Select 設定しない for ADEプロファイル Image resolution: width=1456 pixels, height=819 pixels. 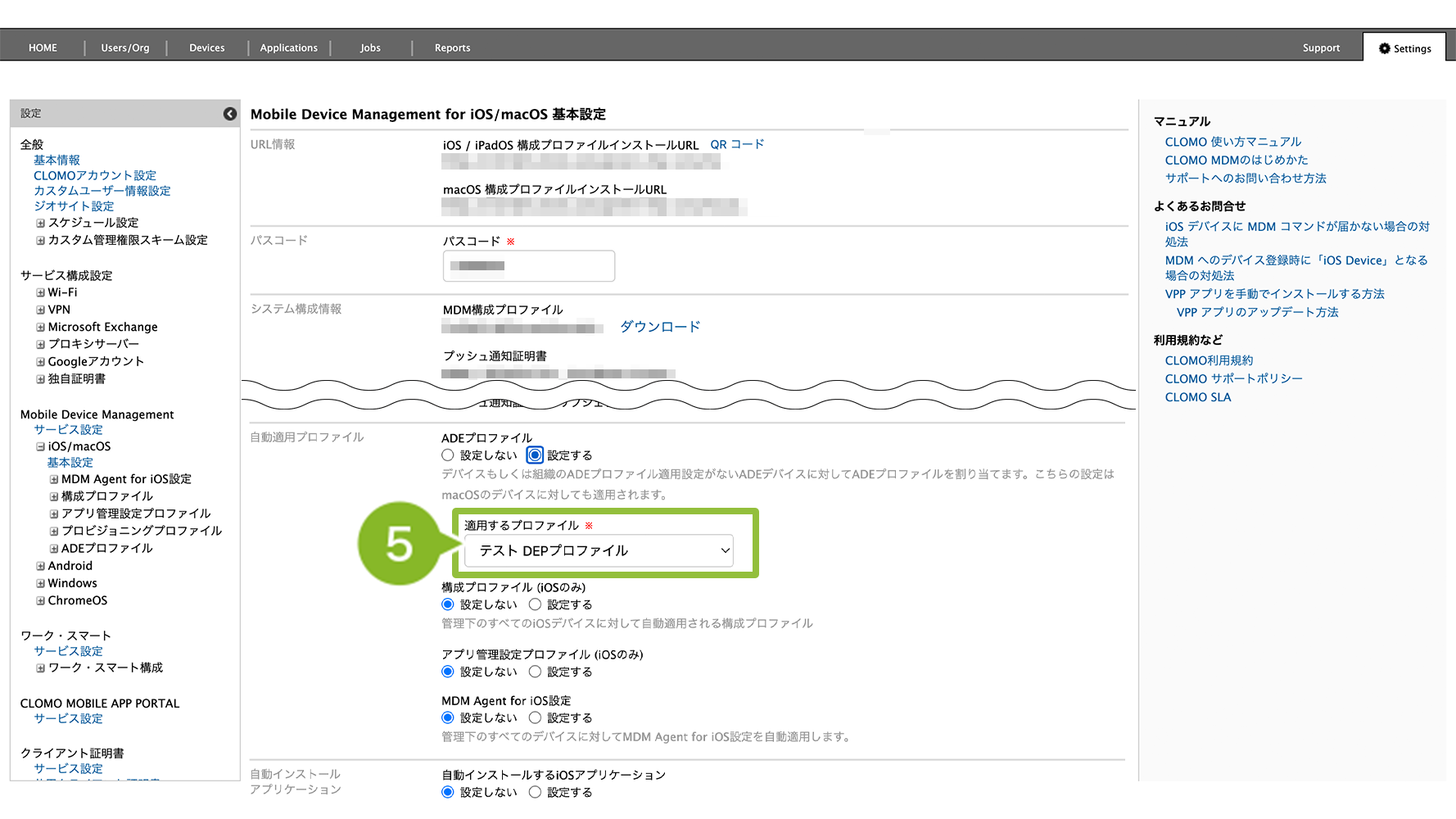coord(448,455)
